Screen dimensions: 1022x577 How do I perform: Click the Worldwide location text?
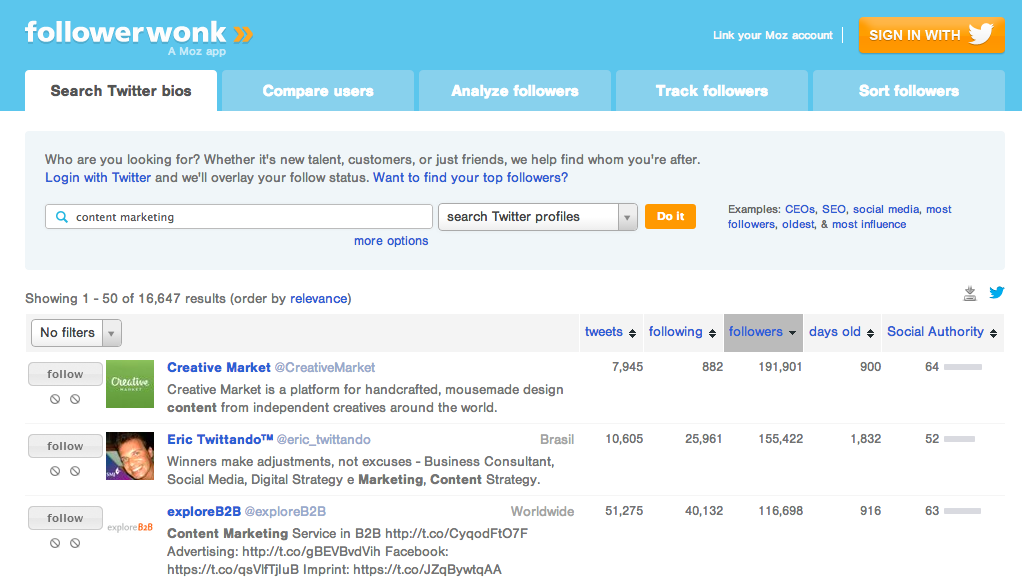click(542, 512)
